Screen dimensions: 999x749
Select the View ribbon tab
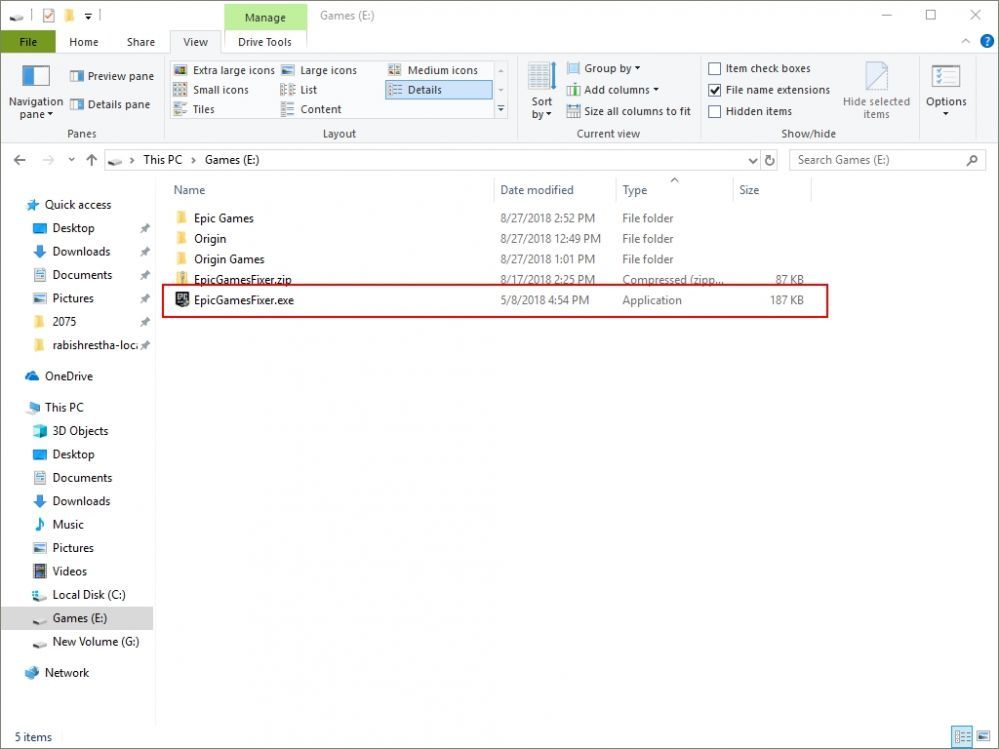195,42
